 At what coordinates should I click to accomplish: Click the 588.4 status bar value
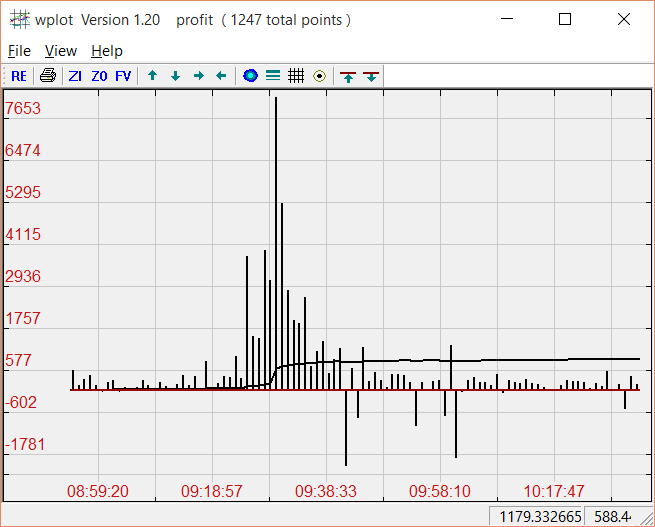pos(612,517)
